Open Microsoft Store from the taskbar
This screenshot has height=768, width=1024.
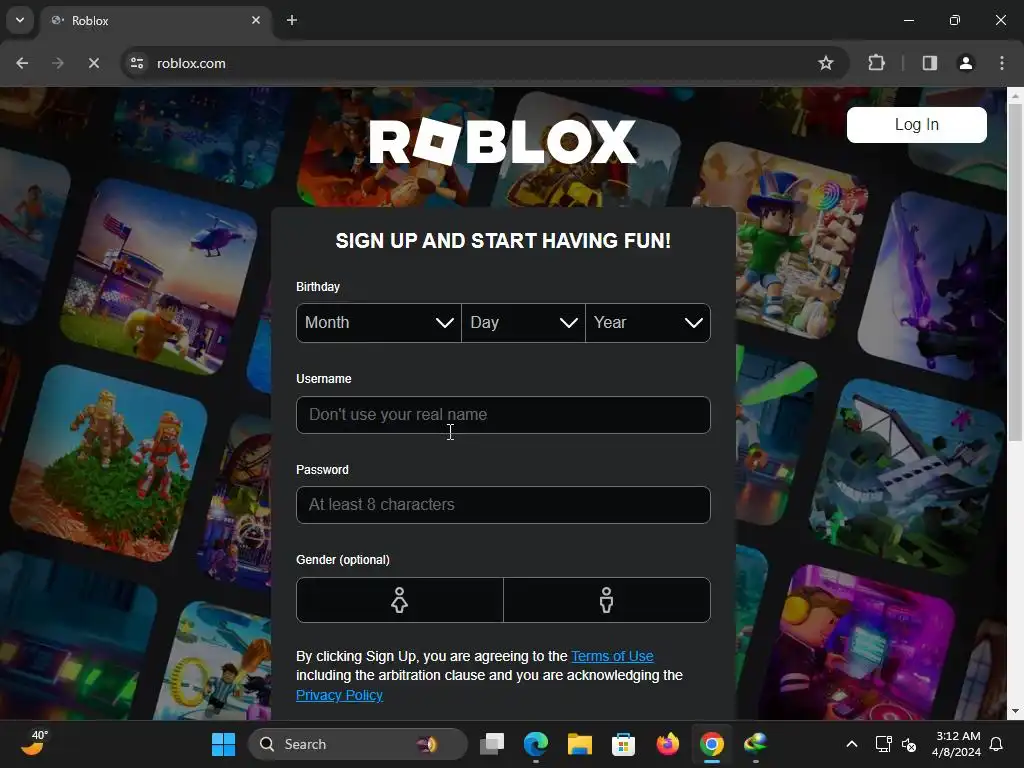click(623, 744)
